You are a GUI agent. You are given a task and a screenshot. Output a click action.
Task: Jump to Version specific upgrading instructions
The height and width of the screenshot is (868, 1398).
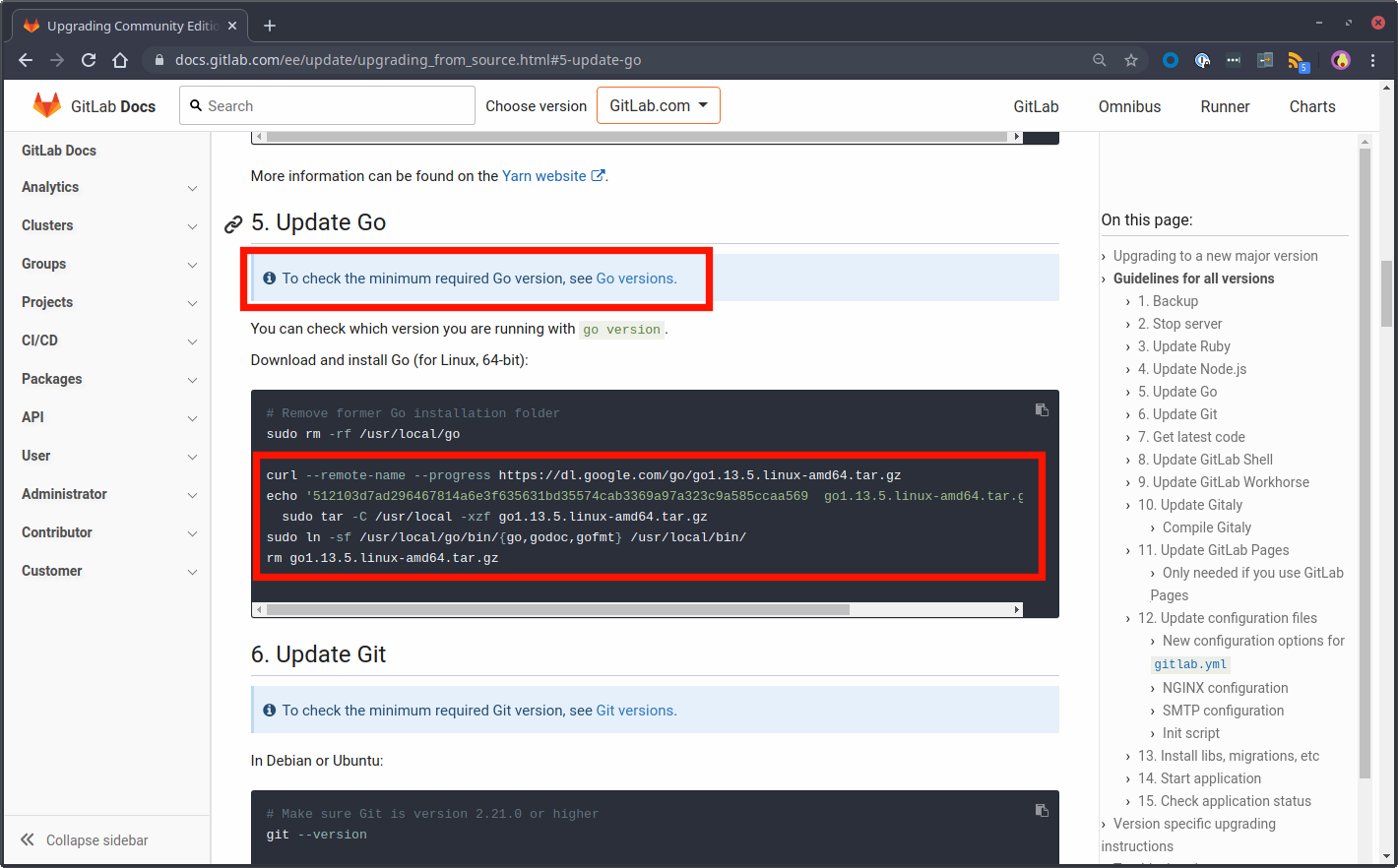coord(1188,835)
